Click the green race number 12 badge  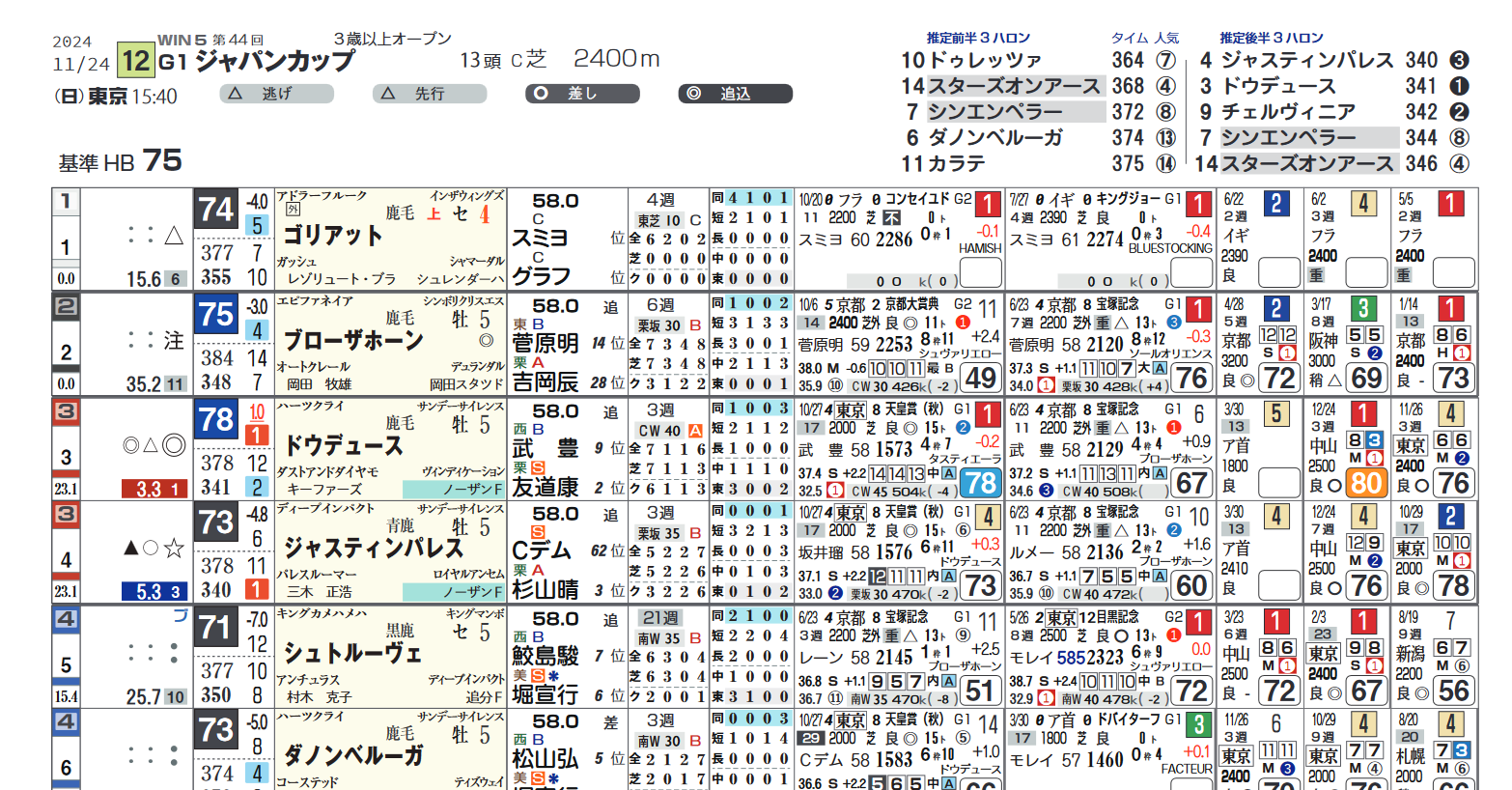[135, 61]
